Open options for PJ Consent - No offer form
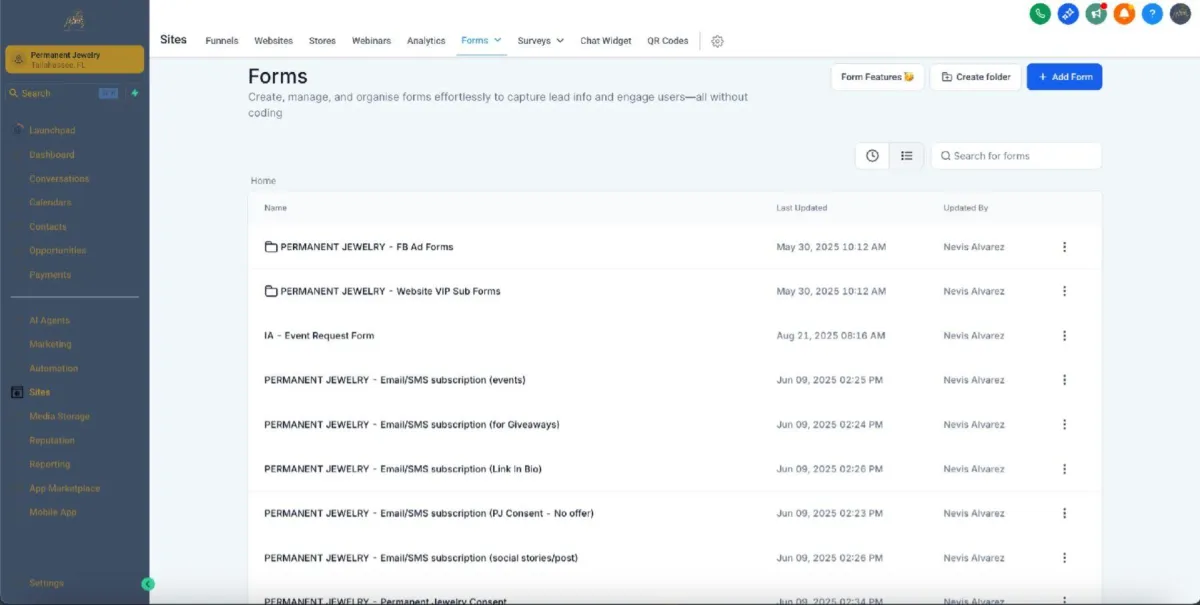 click(1064, 513)
